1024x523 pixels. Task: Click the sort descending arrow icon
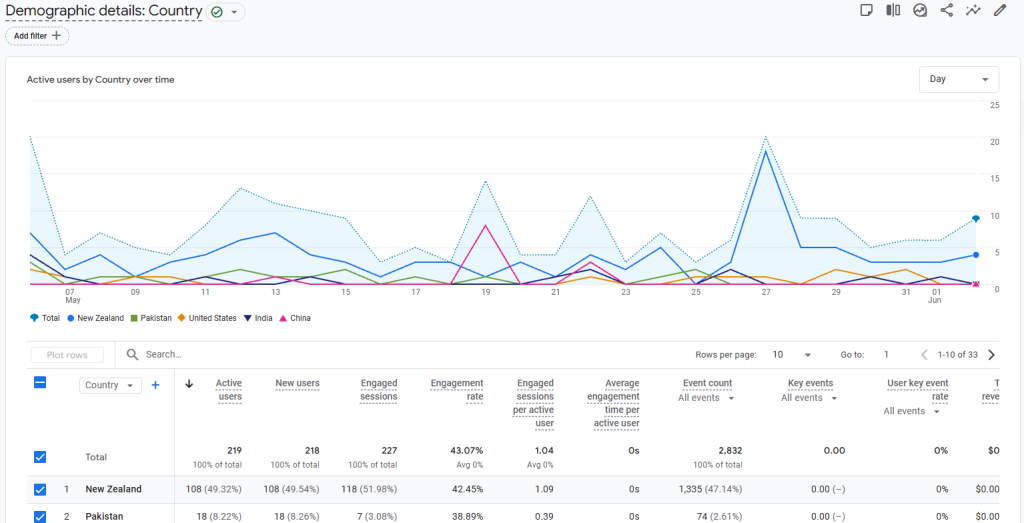tap(189, 384)
